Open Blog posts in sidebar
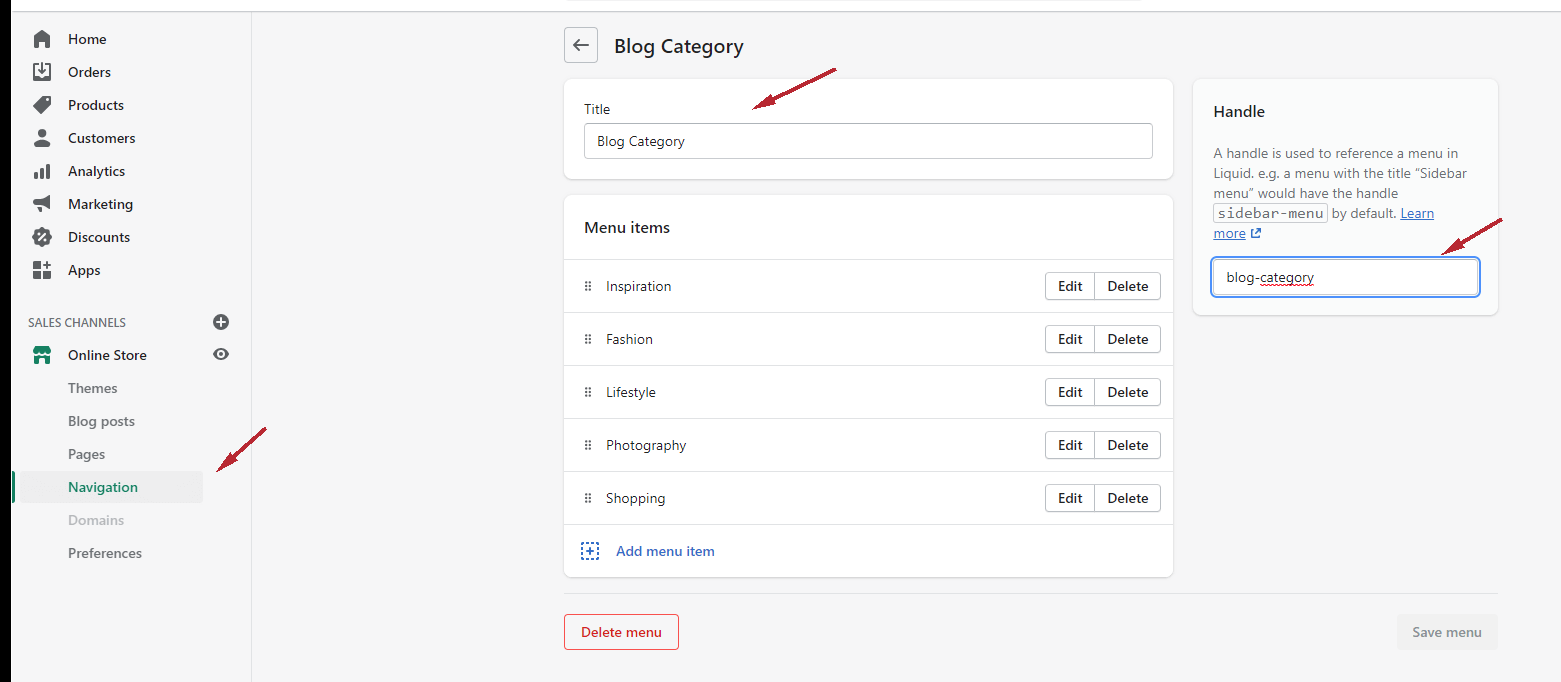 tap(101, 421)
